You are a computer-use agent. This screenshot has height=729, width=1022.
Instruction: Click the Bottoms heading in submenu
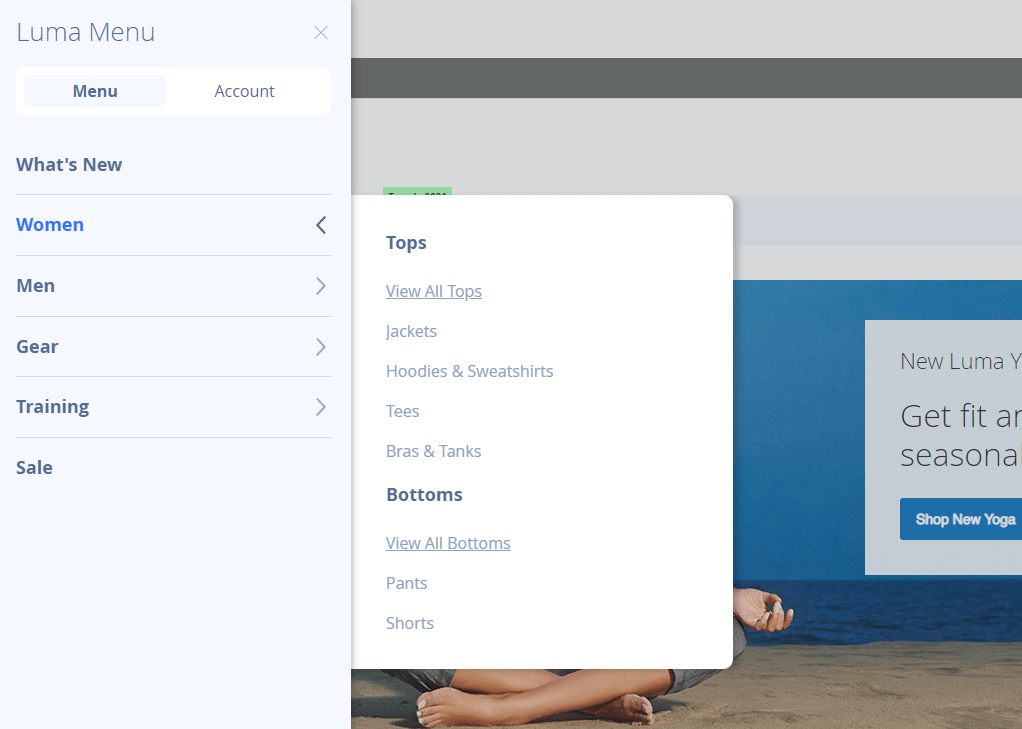point(424,495)
